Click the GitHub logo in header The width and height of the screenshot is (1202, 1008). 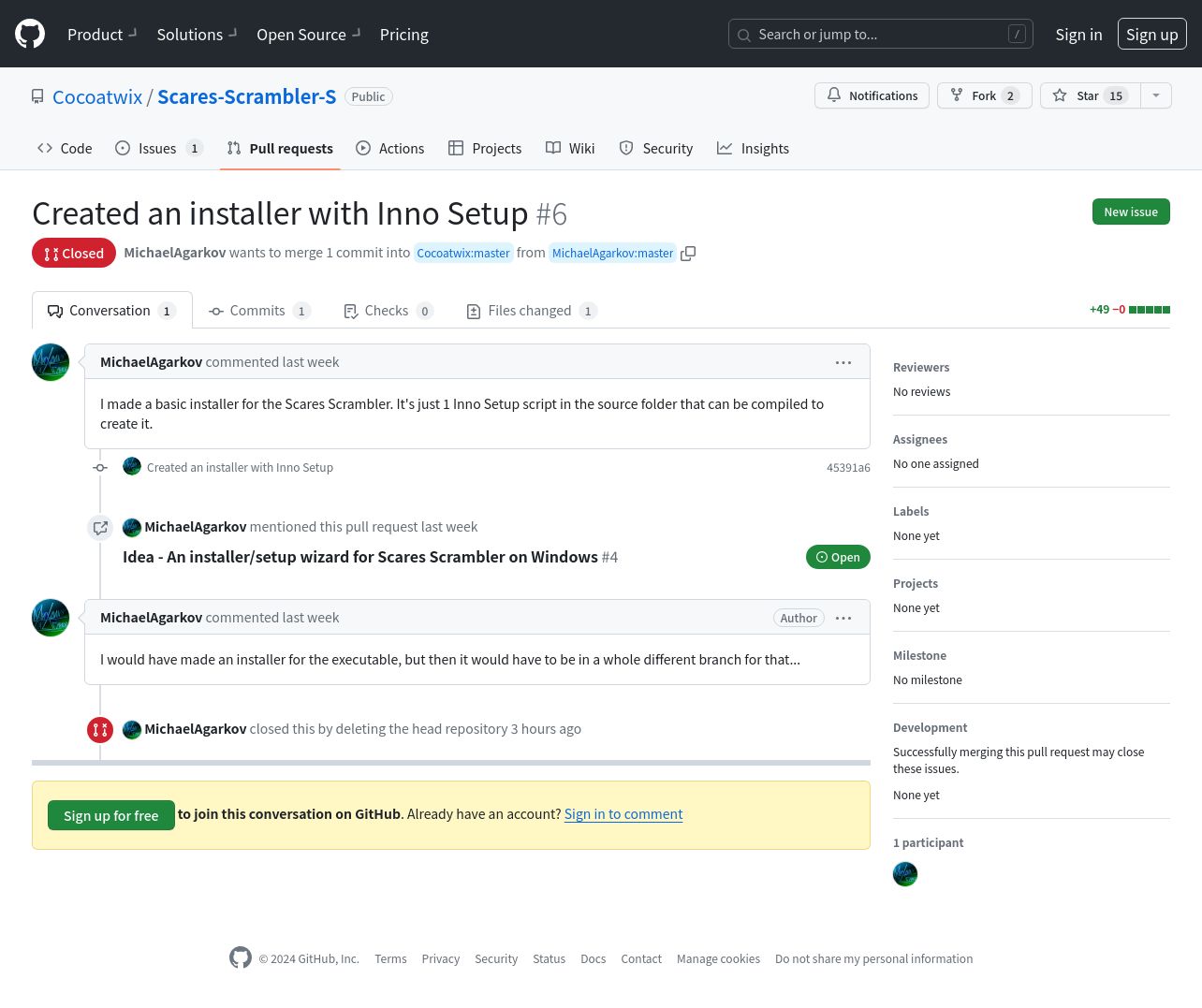point(30,34)
